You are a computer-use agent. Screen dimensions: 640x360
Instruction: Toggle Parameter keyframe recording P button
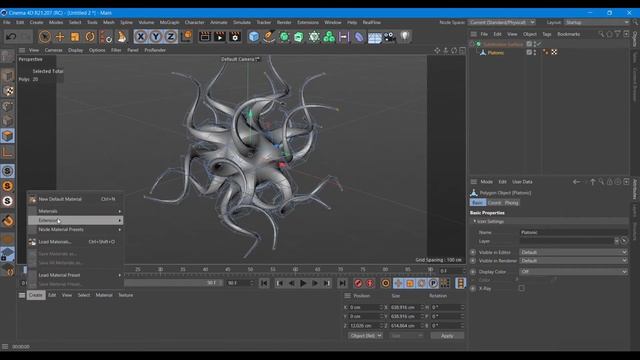(x=433, y=283)
